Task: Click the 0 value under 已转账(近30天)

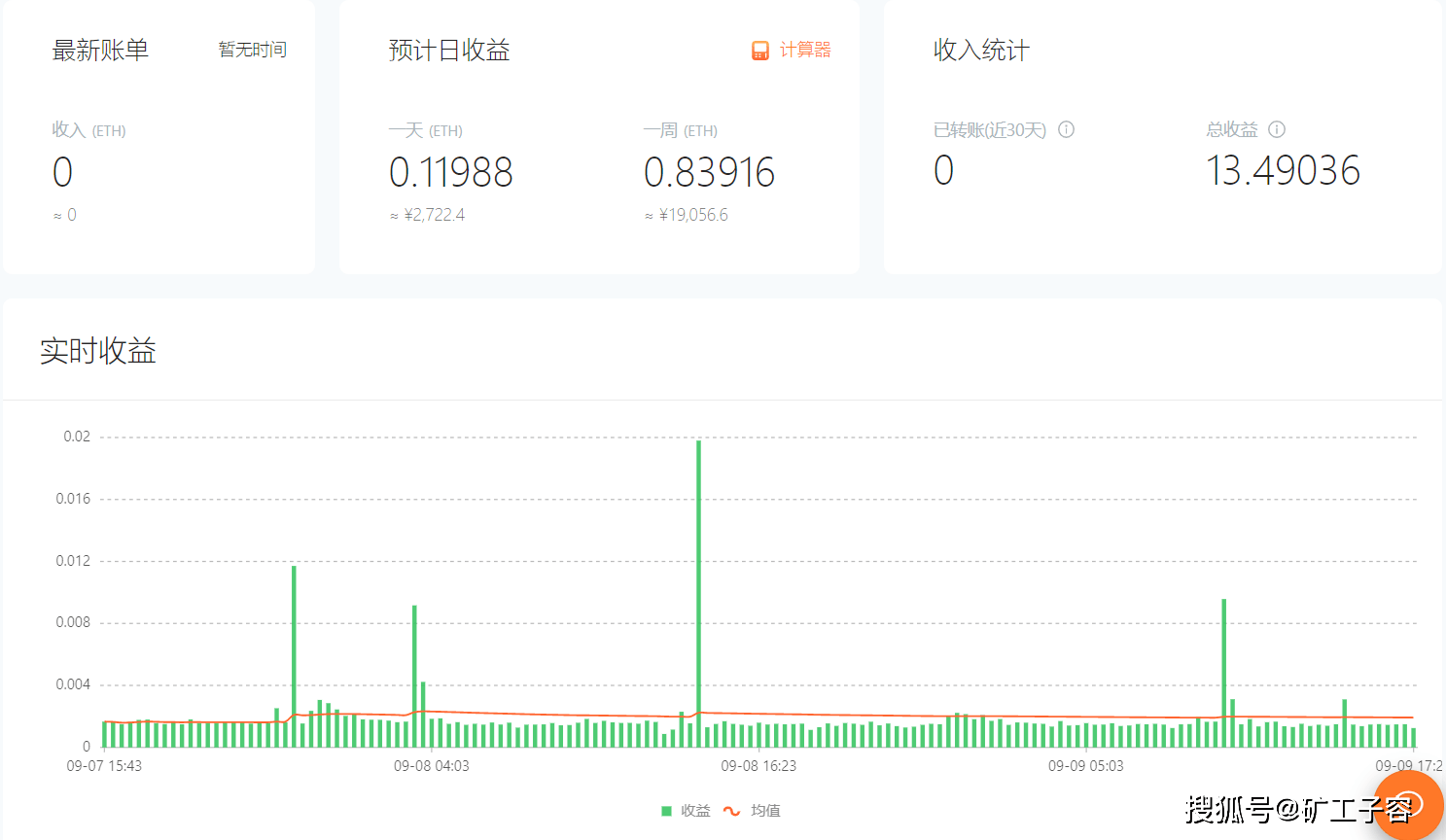Action: click(943, 171)
